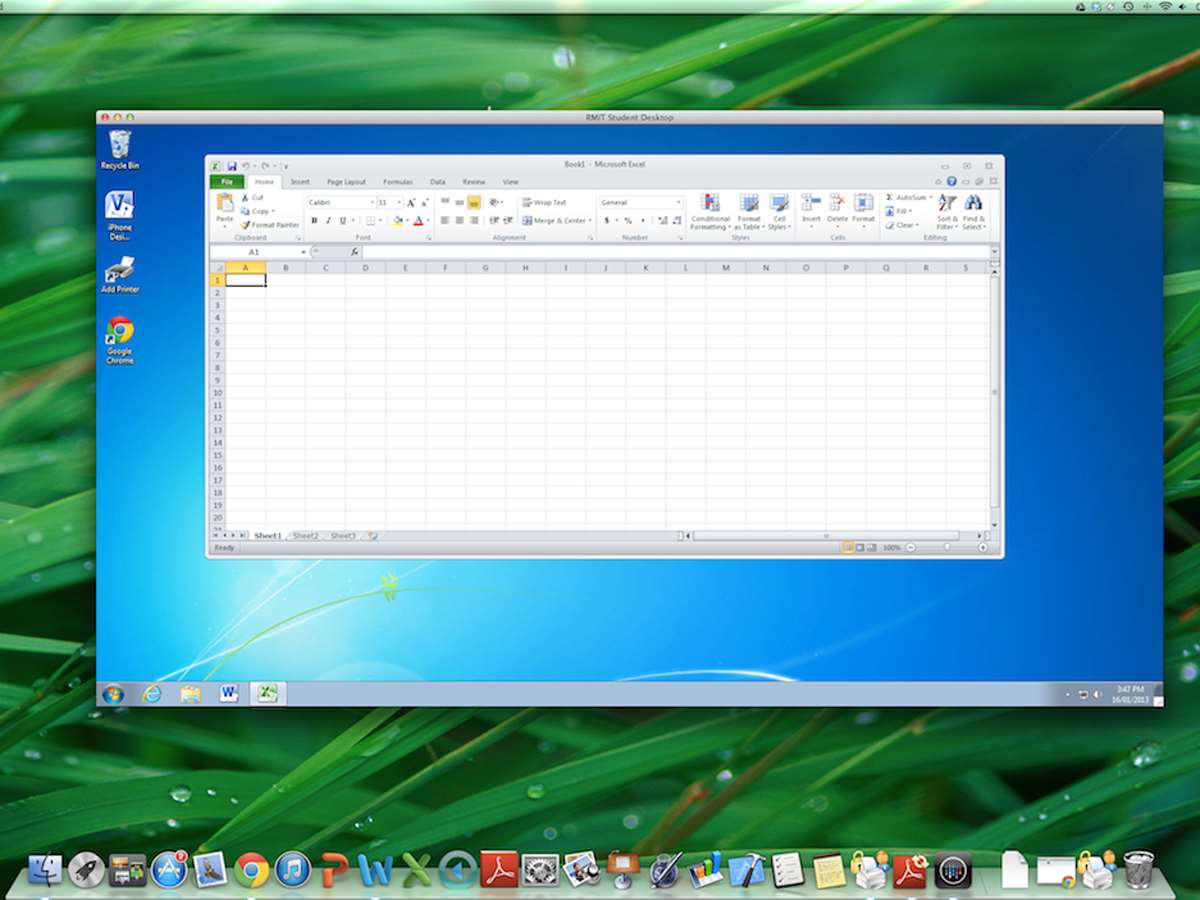1200x900 pixels.
Task: Switch to the Review ribbon tab
Action: [474, 182]
